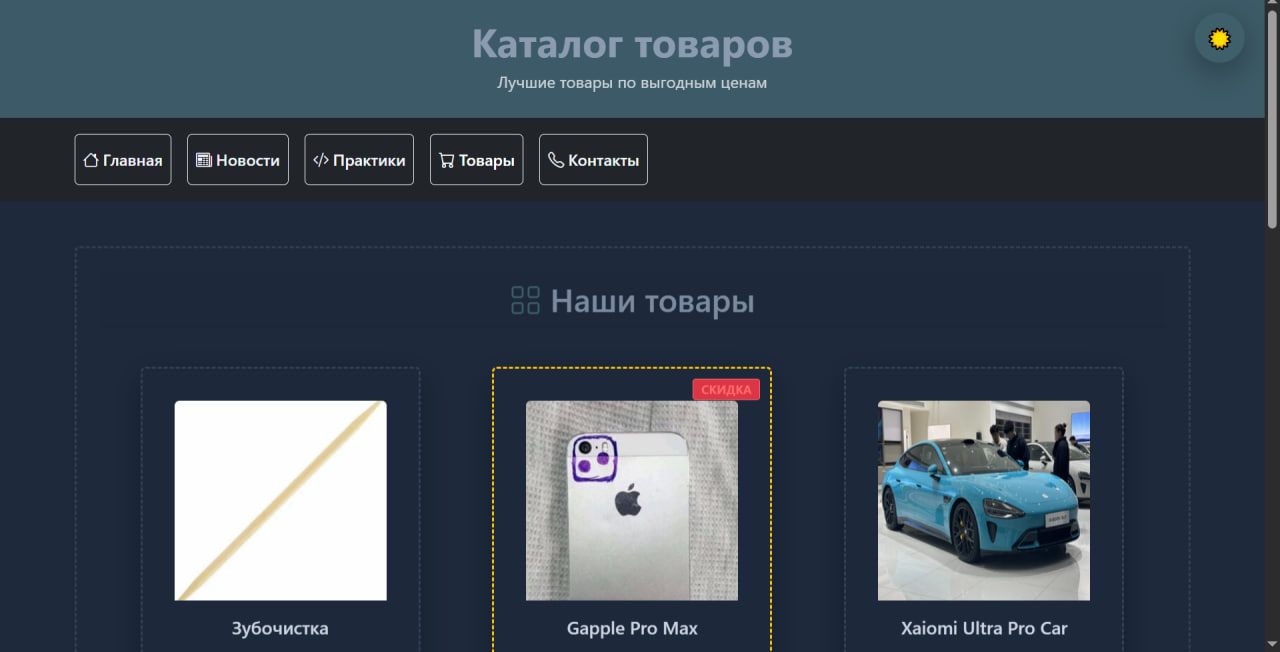Screen dimensions: 1280x652
Task: Select the Xiaomi Ultra Pro Car title
Action: [x=984, y=628]
